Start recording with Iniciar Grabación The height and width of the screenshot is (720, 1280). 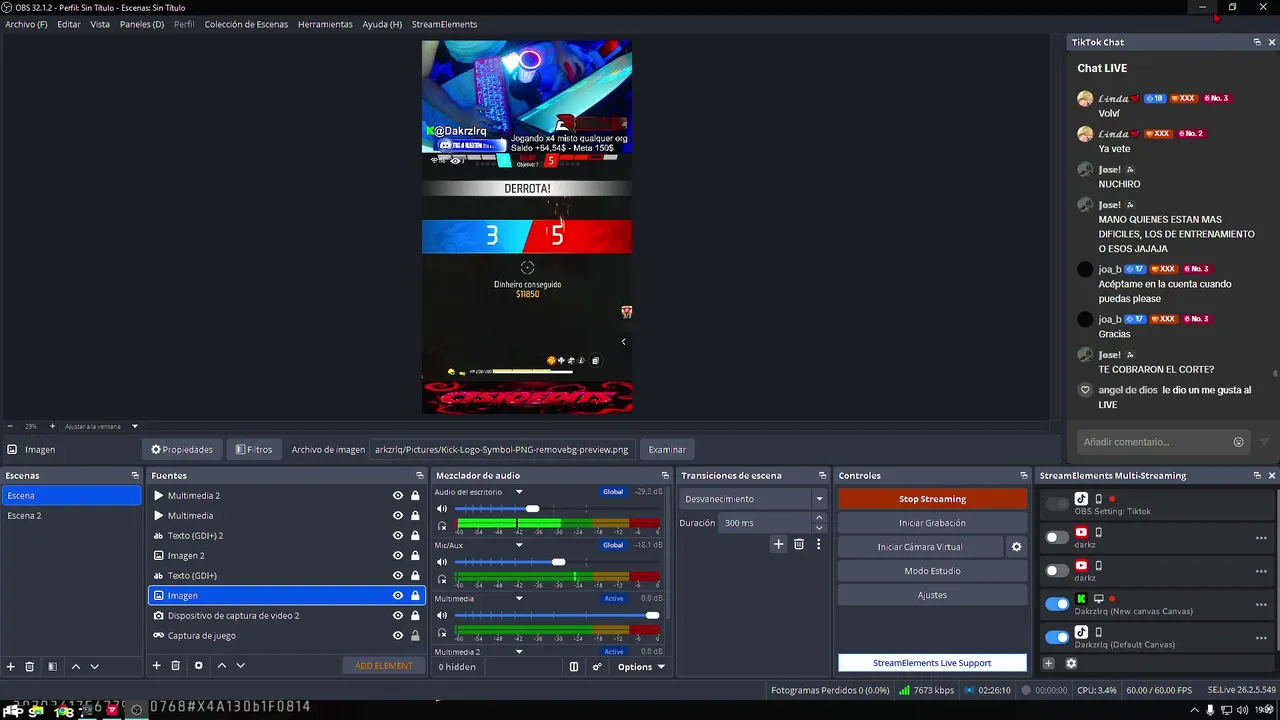932,523
